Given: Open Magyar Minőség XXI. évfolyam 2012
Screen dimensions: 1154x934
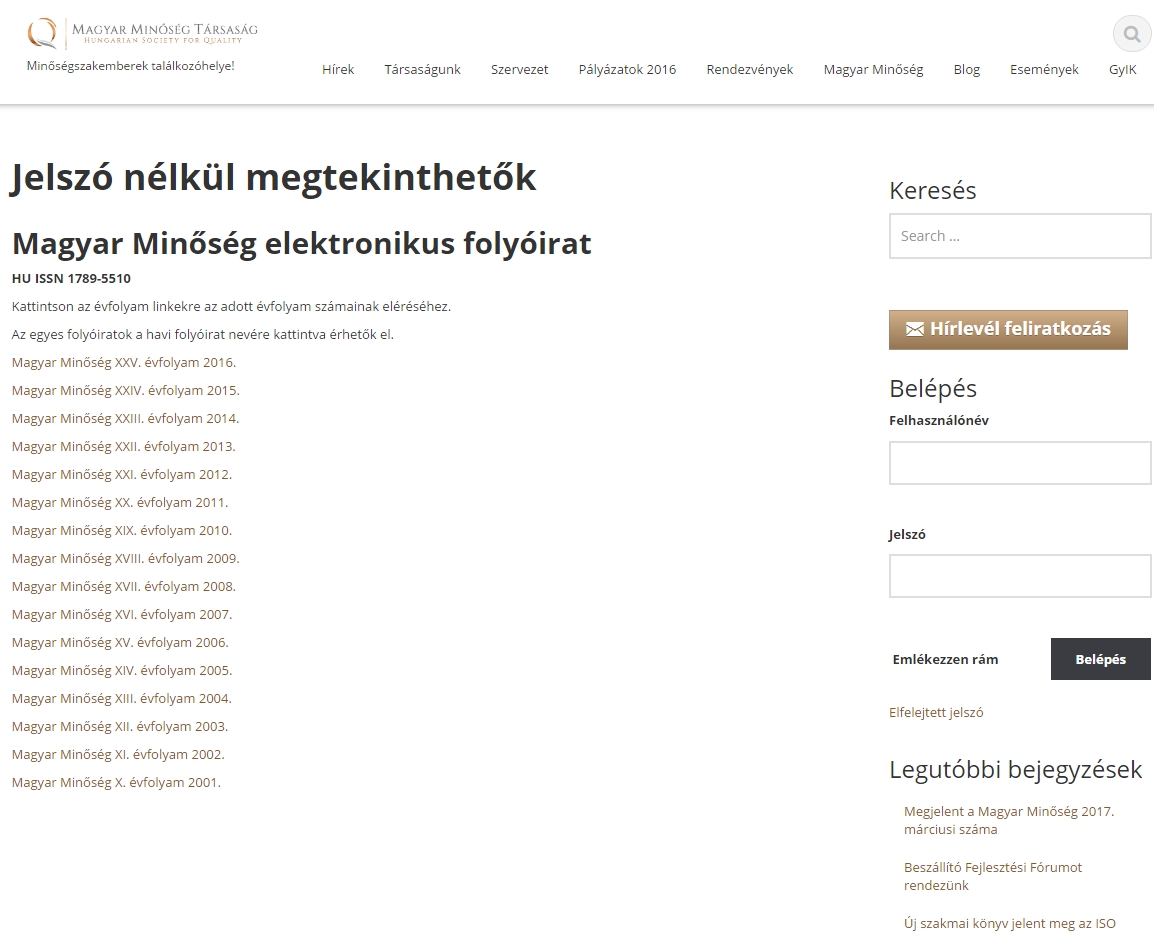Looking at the screenshot, I should (x=122, y=474).
